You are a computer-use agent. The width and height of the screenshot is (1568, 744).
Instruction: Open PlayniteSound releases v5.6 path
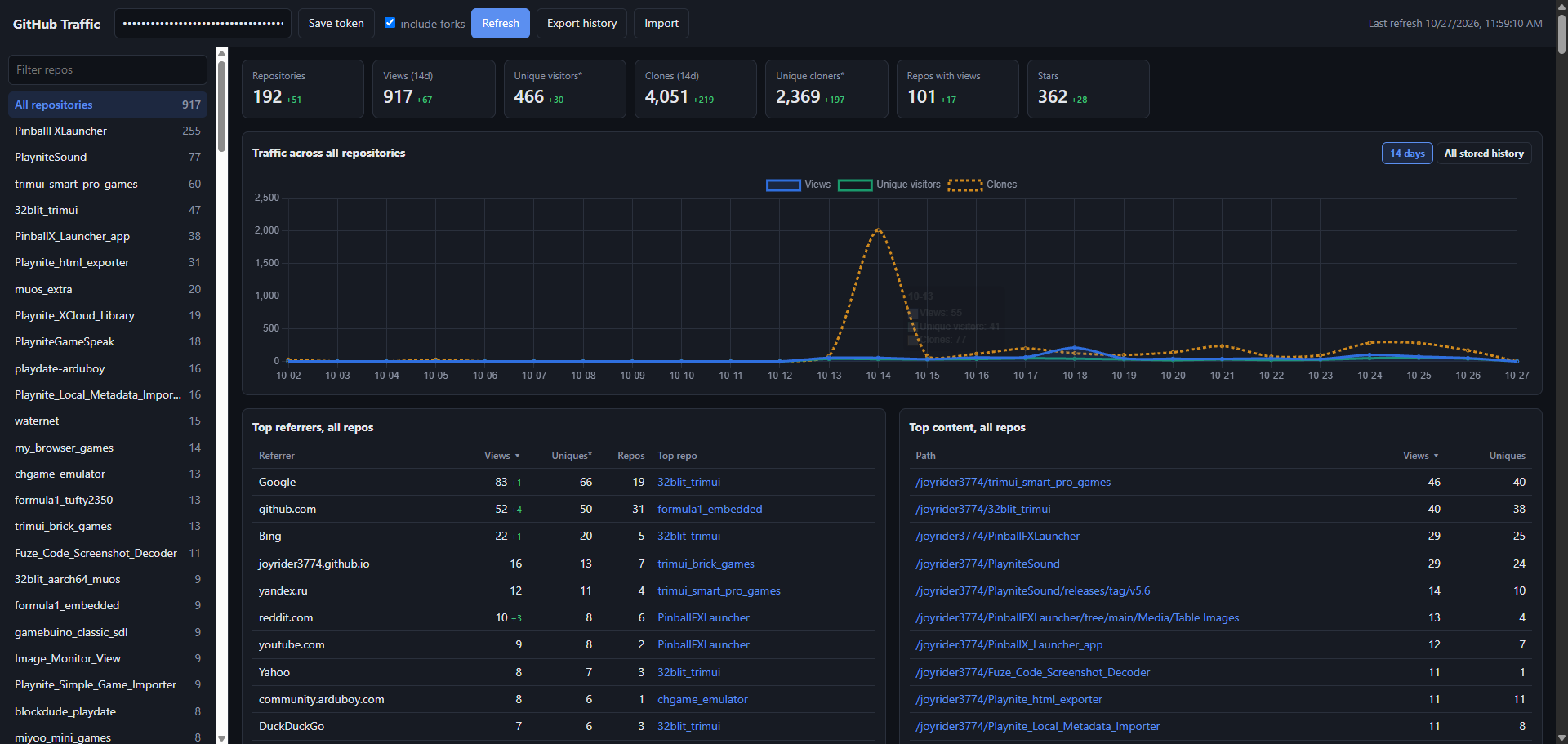tap(1033, 590)
